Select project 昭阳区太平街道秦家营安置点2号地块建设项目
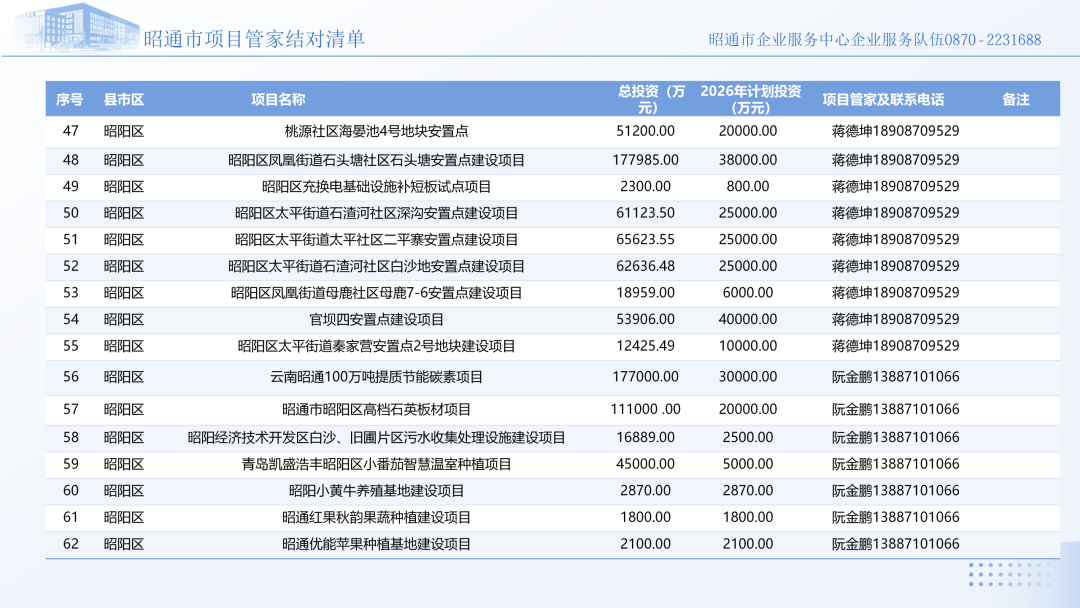This screenshot has height=608, width=1080. pos(377,346)
